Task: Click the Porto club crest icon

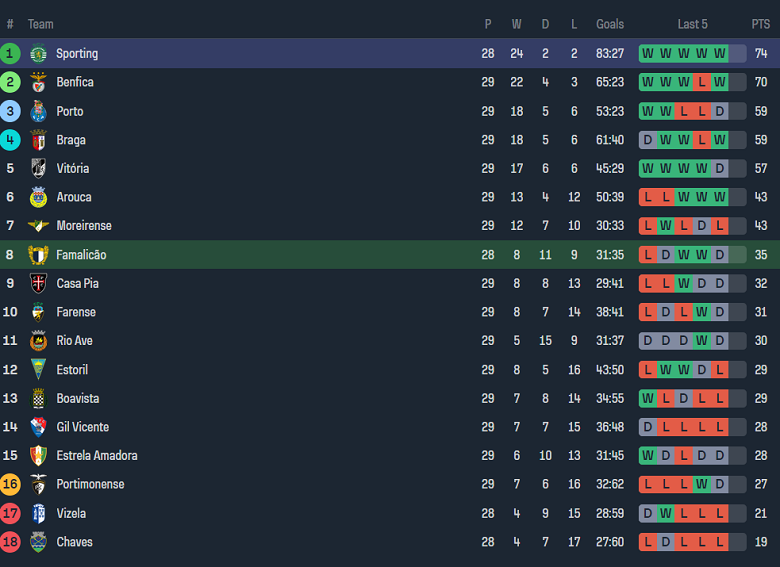Action: tap(38, 111)
